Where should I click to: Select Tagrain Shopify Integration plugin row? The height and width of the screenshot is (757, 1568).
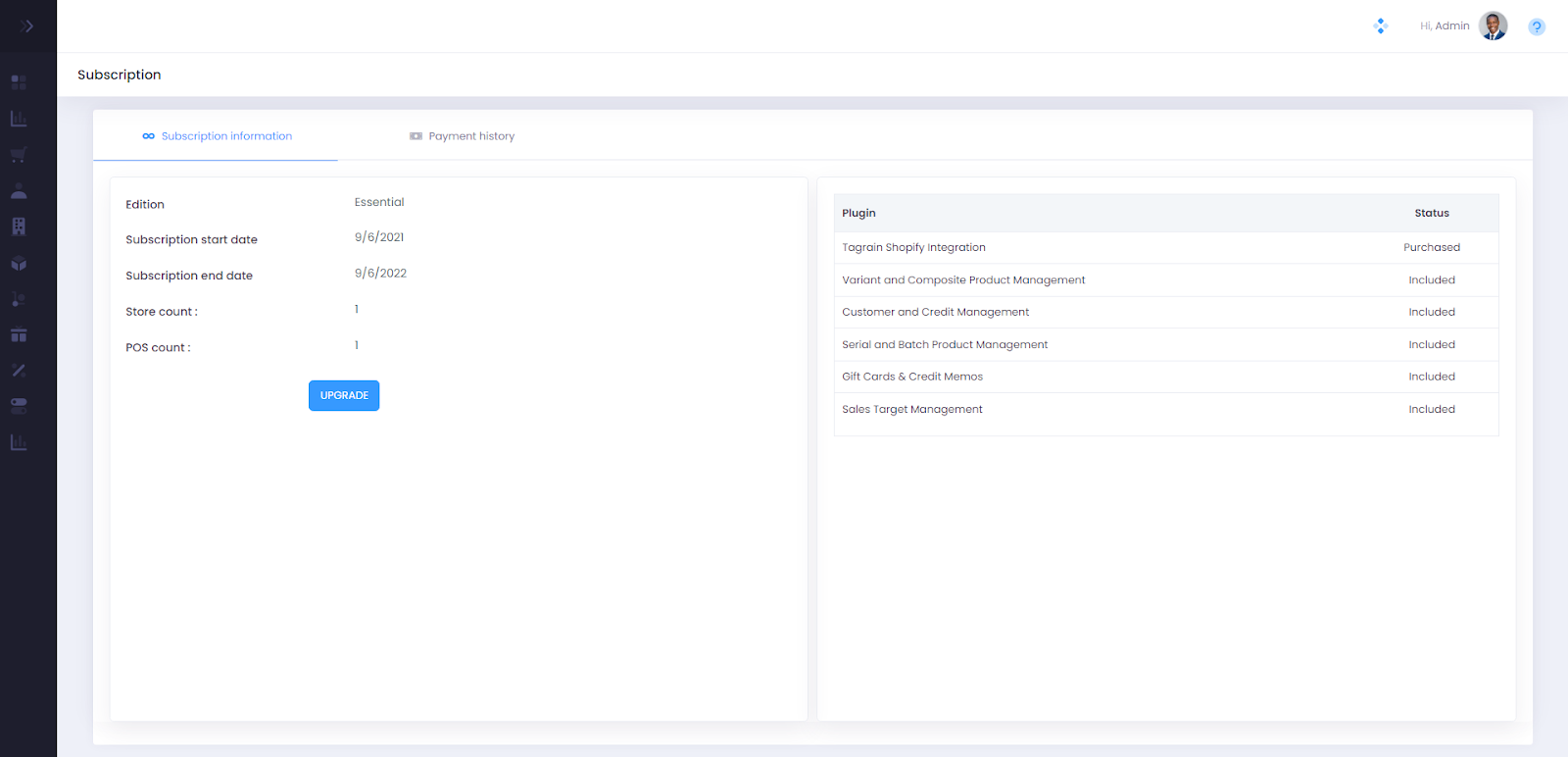point(1166,248)
